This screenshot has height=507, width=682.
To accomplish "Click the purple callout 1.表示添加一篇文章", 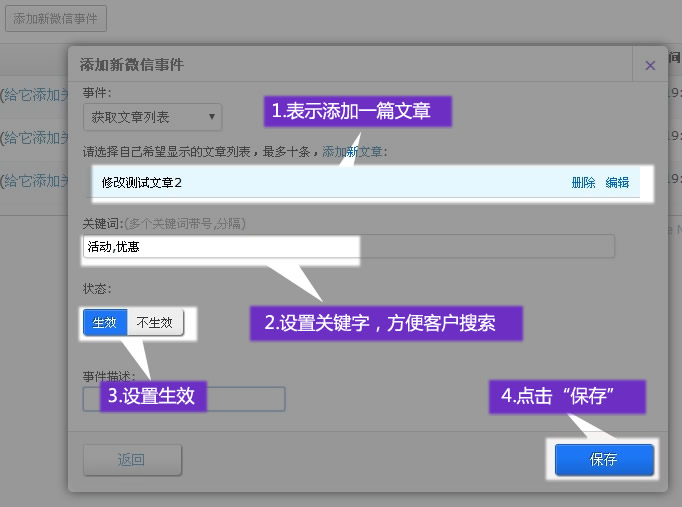I will [x=357, y=110].
